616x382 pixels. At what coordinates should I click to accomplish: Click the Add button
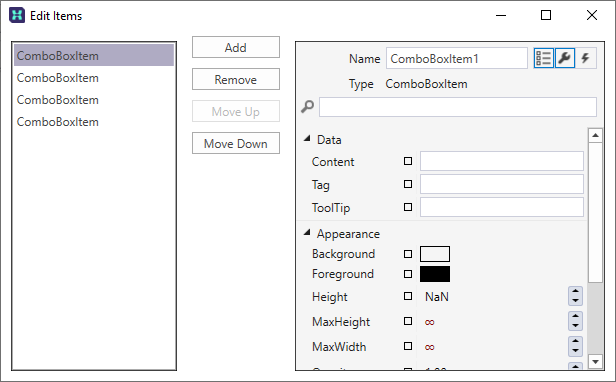(x=236, y=48)
